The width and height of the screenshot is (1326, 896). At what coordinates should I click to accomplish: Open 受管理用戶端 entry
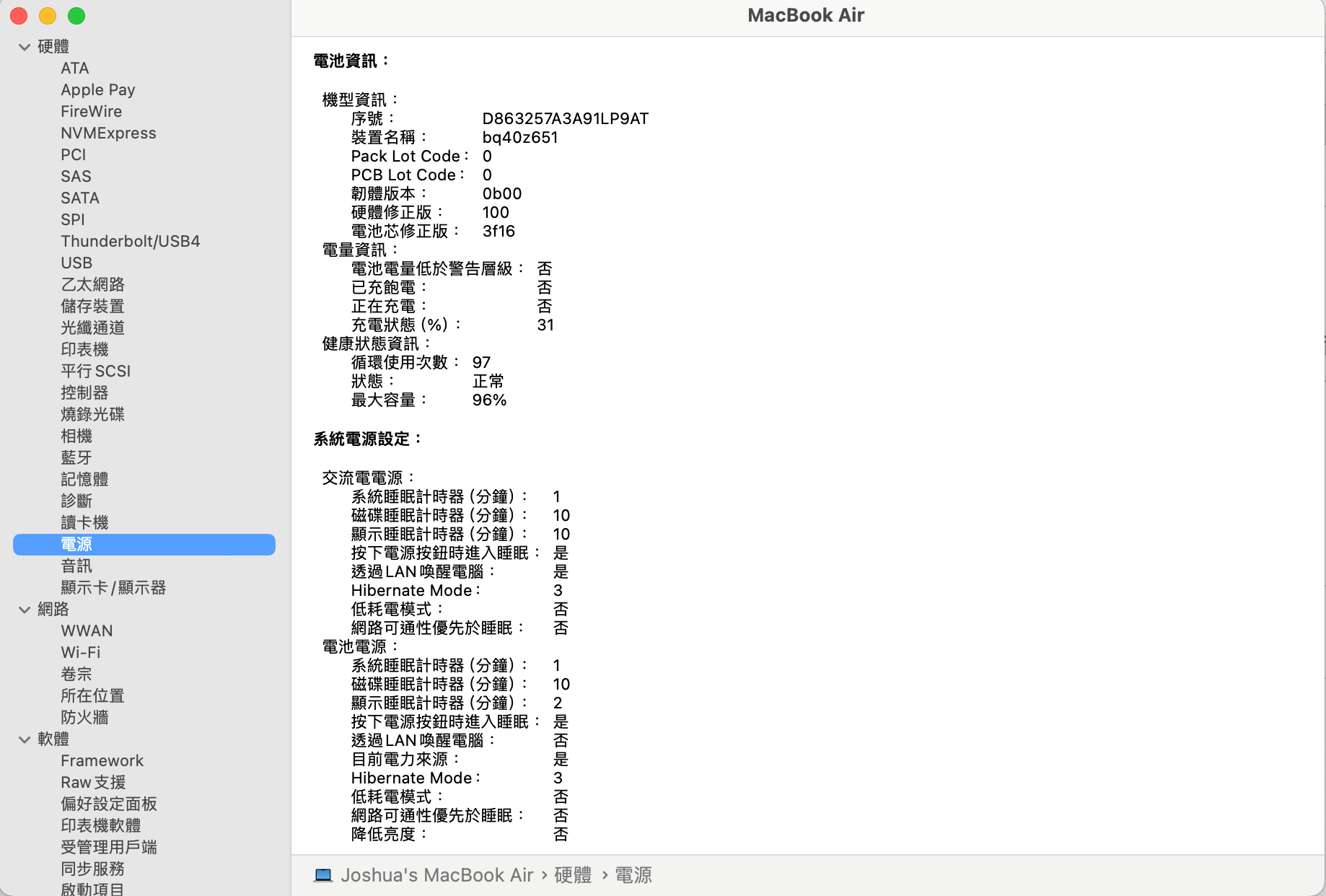109,848
